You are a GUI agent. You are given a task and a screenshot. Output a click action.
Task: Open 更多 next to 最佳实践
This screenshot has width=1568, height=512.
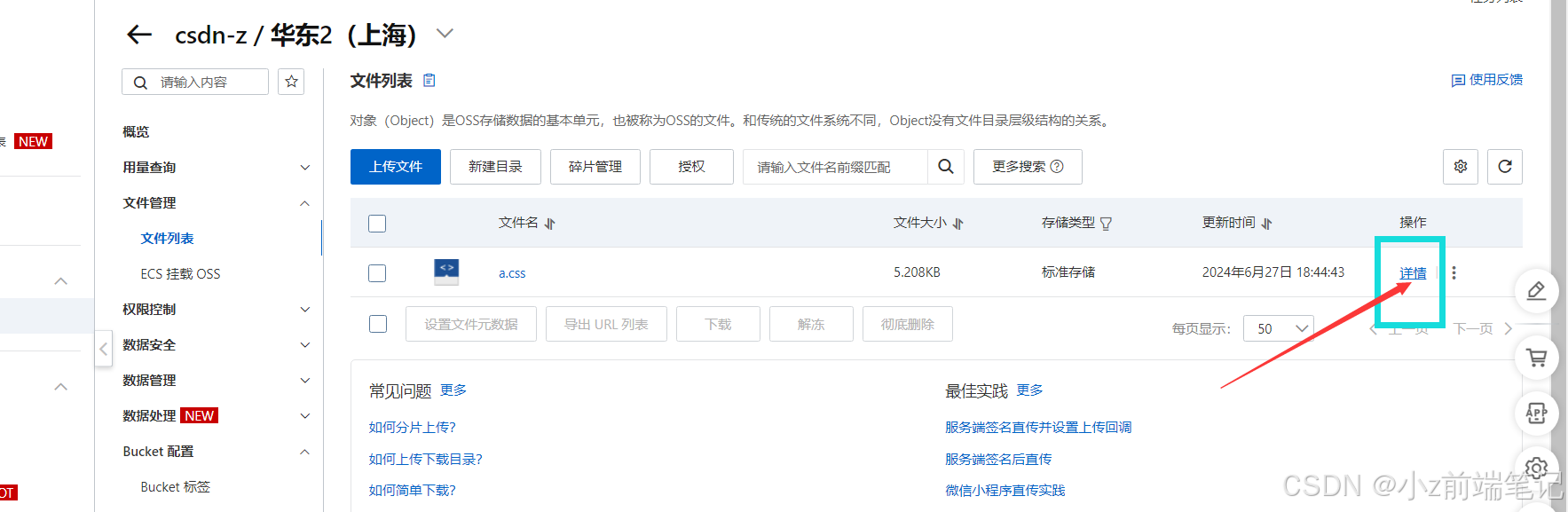(x=1030, y=390)
